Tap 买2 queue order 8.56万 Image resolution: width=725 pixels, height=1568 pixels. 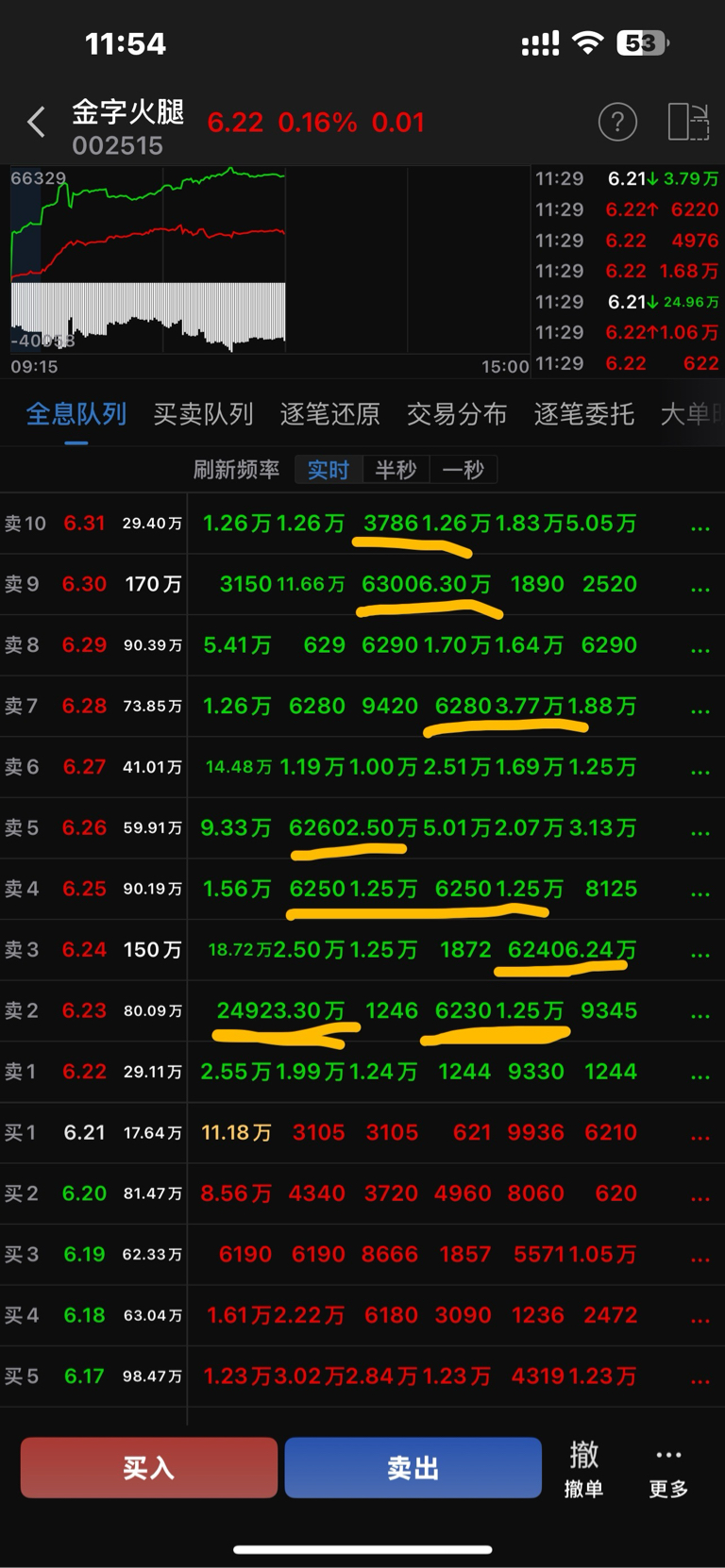click(236, 1193)
